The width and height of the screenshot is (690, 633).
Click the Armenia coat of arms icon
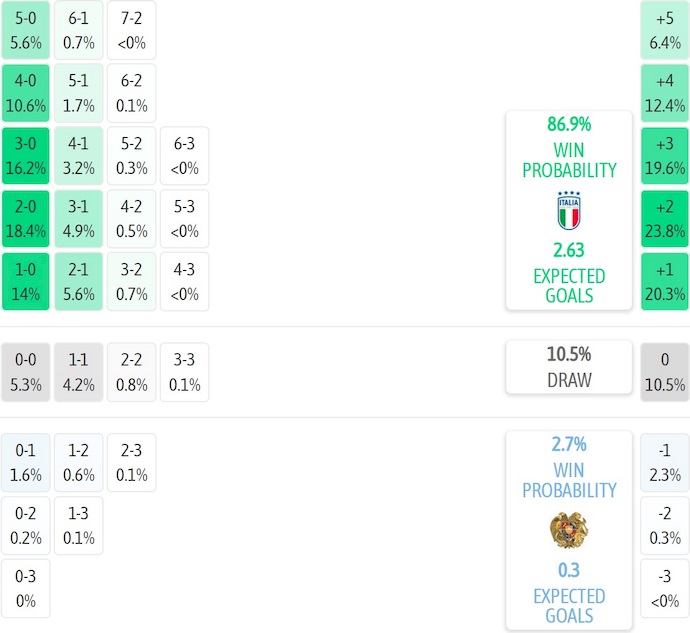[568, 530]
